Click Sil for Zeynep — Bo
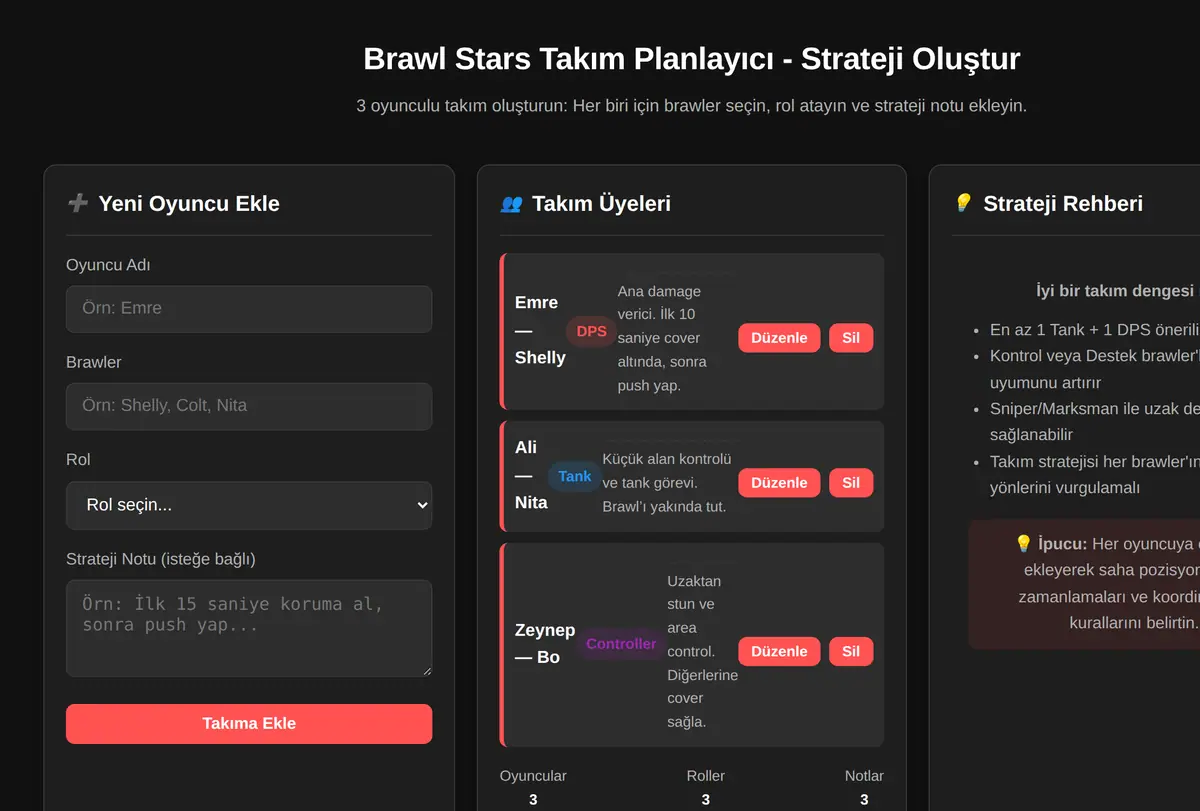The image size is (1200, 811). pyautogui.click(x=851, y=652)
